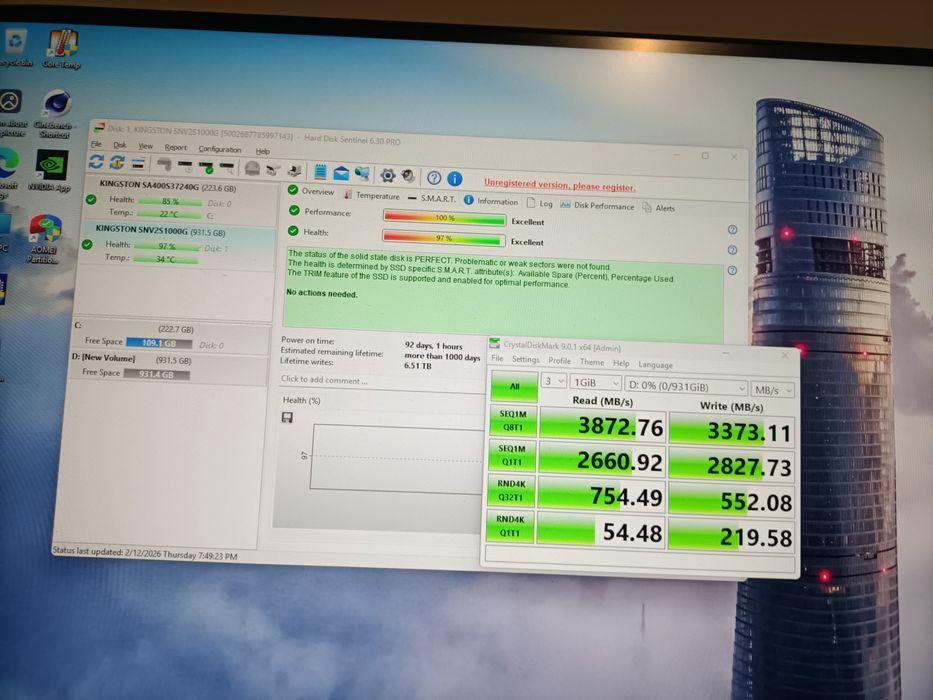Open Microsoft Edge desktop icon
933x700 pixels.
point(8,173)
